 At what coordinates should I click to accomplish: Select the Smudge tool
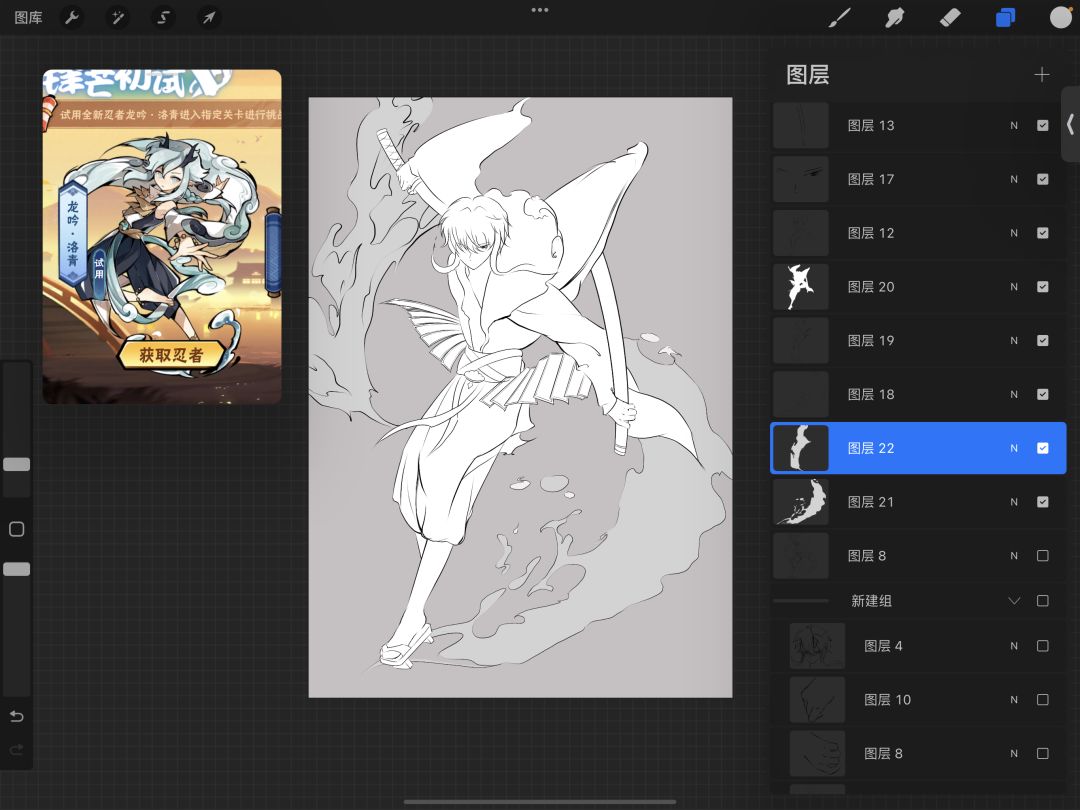click(x=895, y=17)
